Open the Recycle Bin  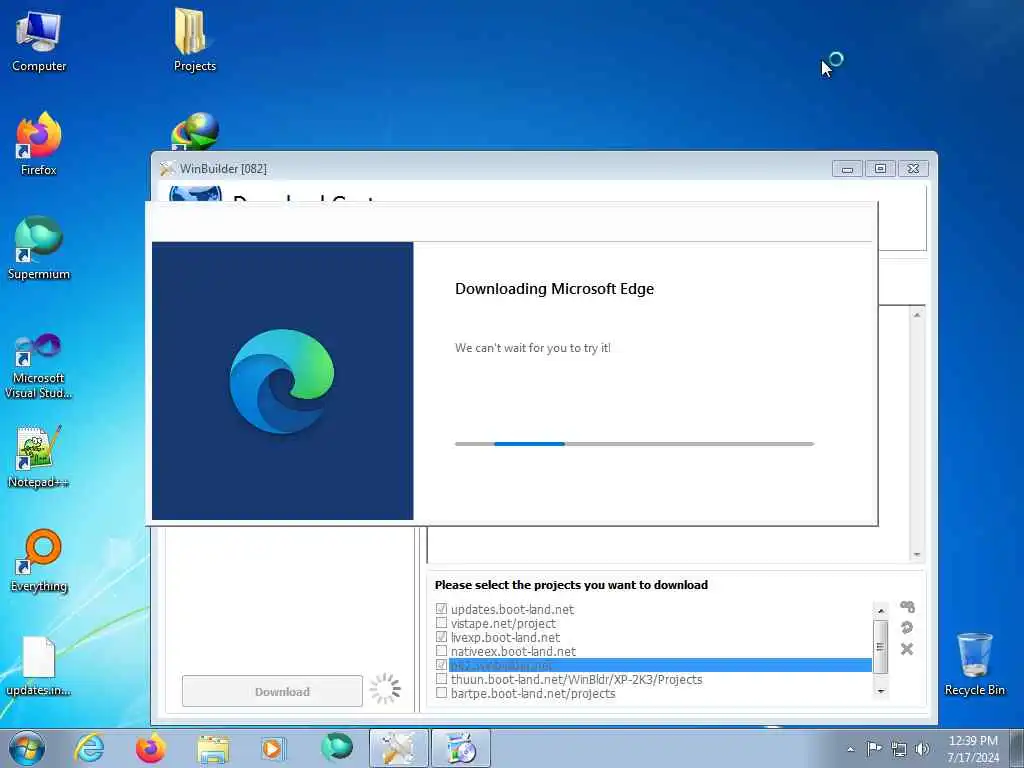tap(974, 664)
